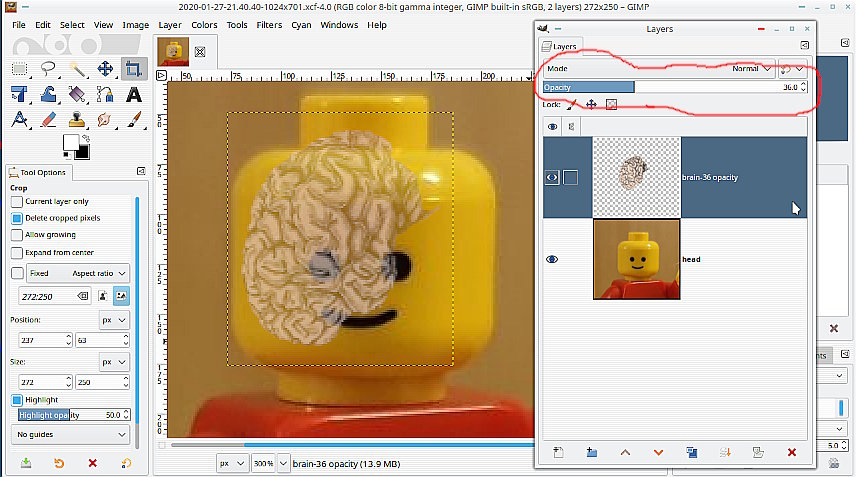The height and width of the screenshot is (477, 856).
Task: Reset tool options to defaults
Action: coord(126,463)
